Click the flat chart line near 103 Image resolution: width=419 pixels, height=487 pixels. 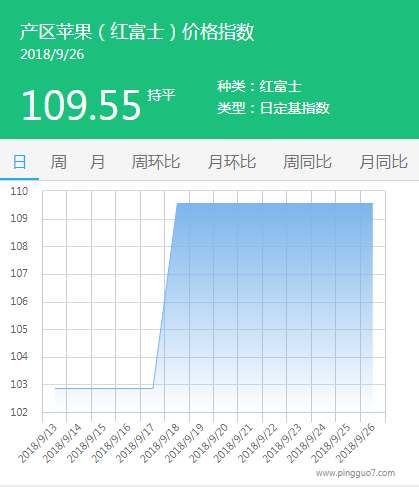click(103, 388)
